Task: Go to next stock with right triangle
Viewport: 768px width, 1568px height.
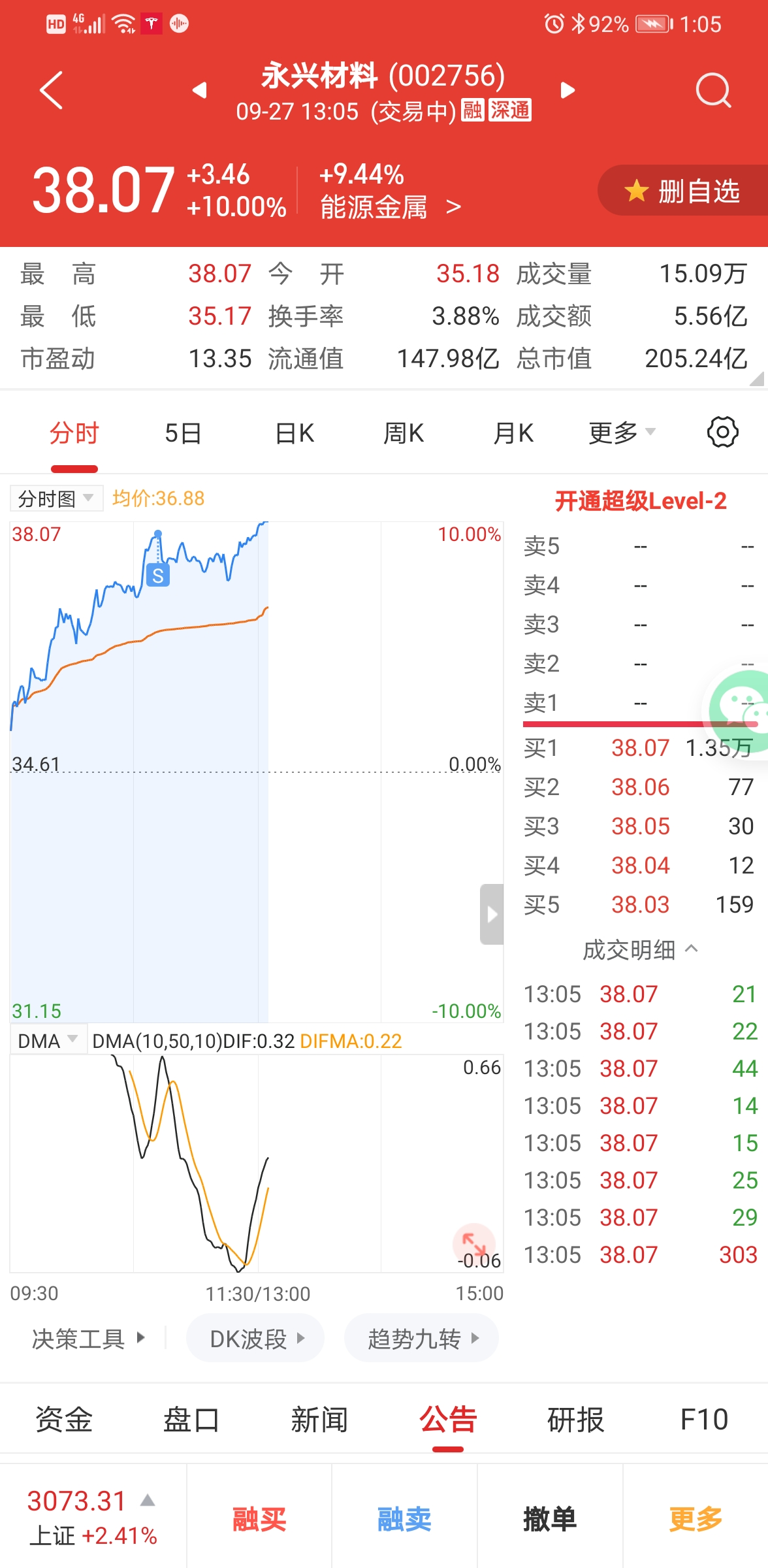Action: click(568, 90)
